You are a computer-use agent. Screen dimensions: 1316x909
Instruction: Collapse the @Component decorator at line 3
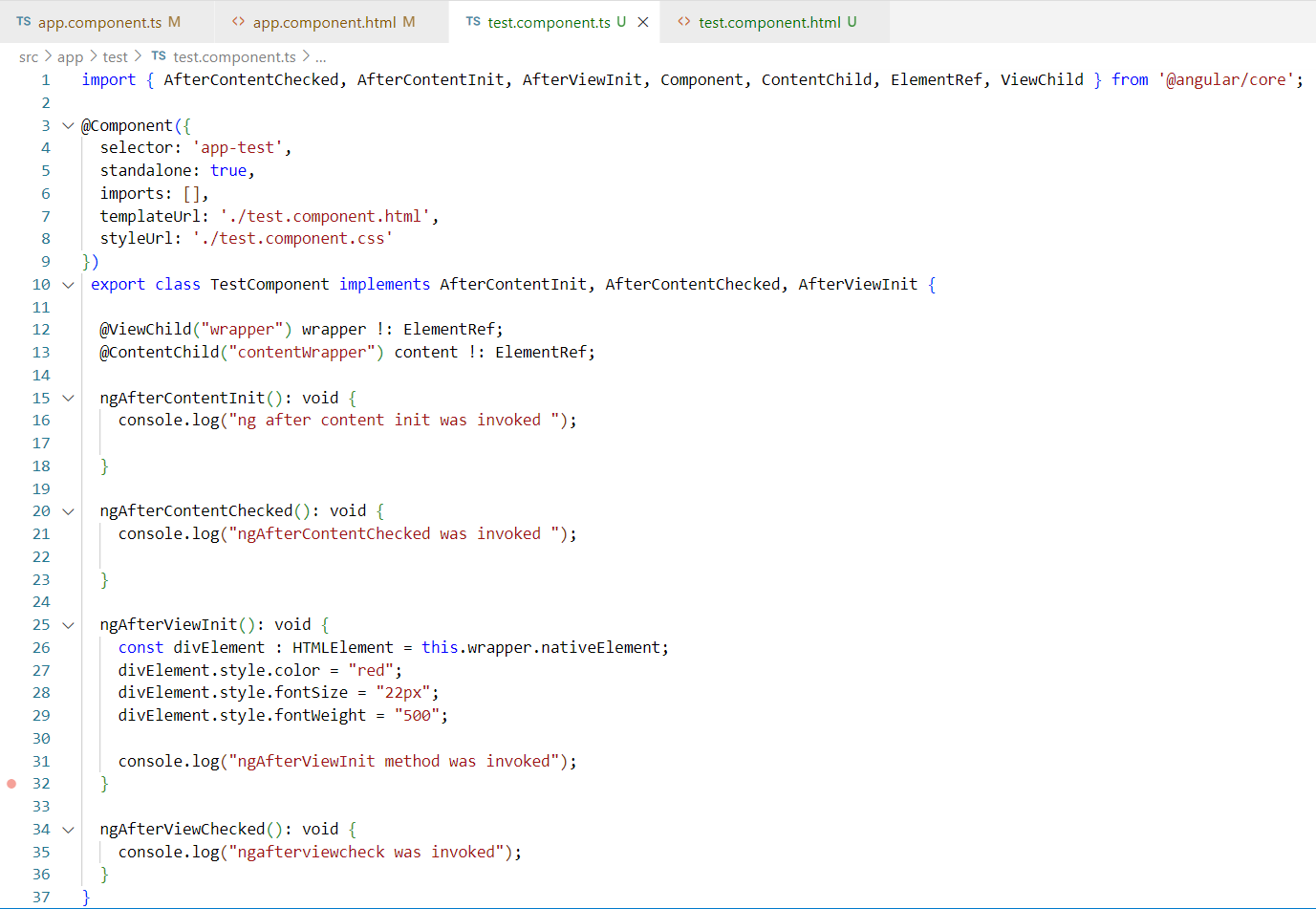pyautogui.click(x=68, y=125)
